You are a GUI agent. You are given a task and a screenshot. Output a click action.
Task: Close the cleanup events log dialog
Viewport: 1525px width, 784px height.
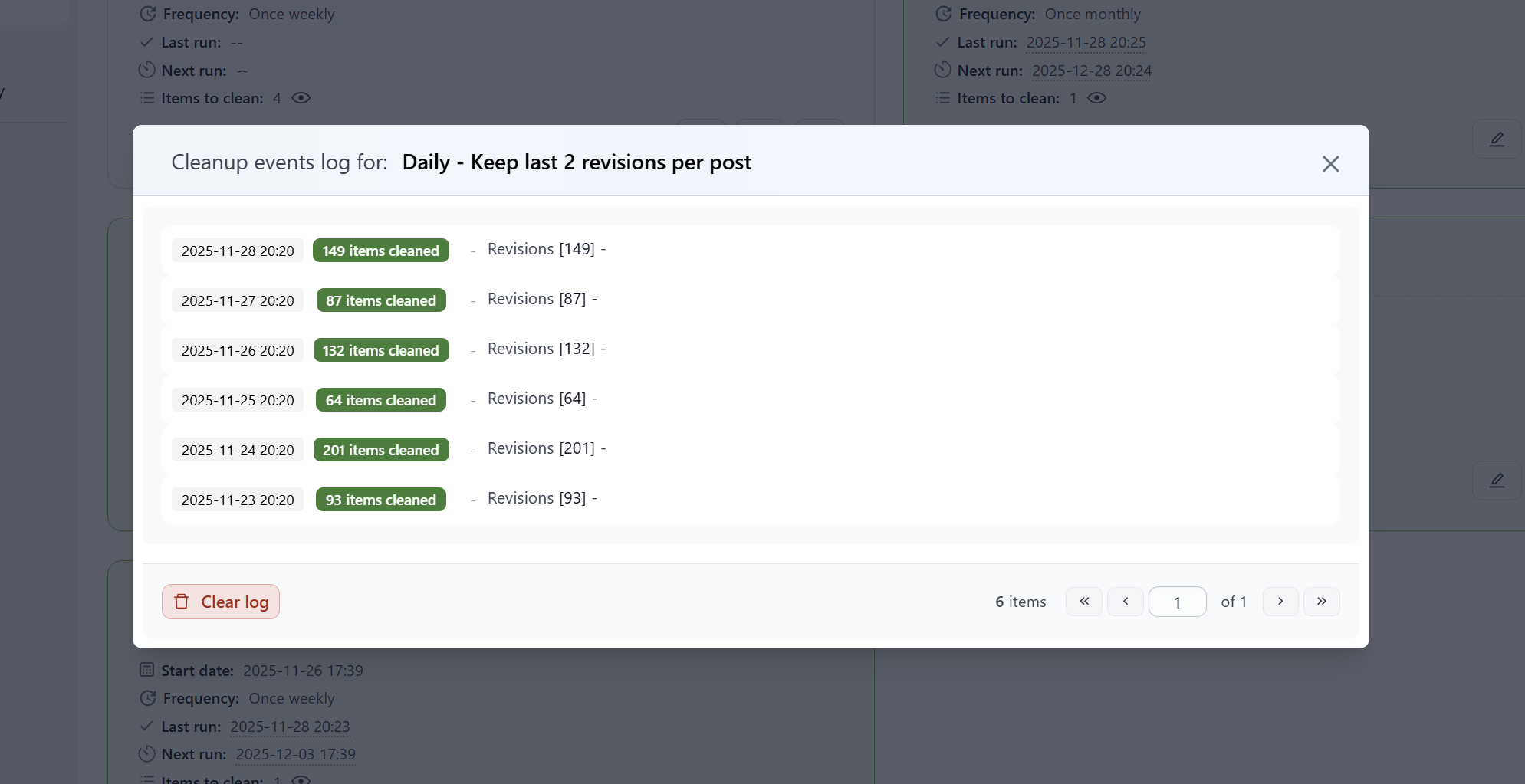tap(1330, 163)
